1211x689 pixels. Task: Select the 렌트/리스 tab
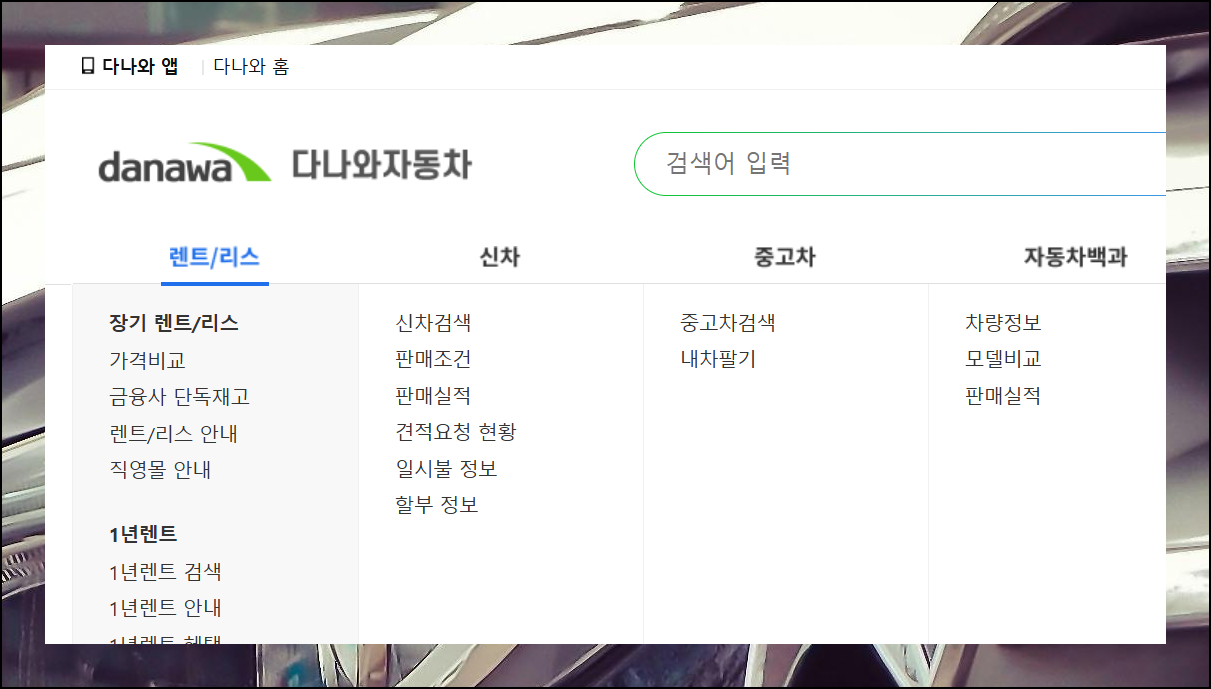(x=215, y=257)
